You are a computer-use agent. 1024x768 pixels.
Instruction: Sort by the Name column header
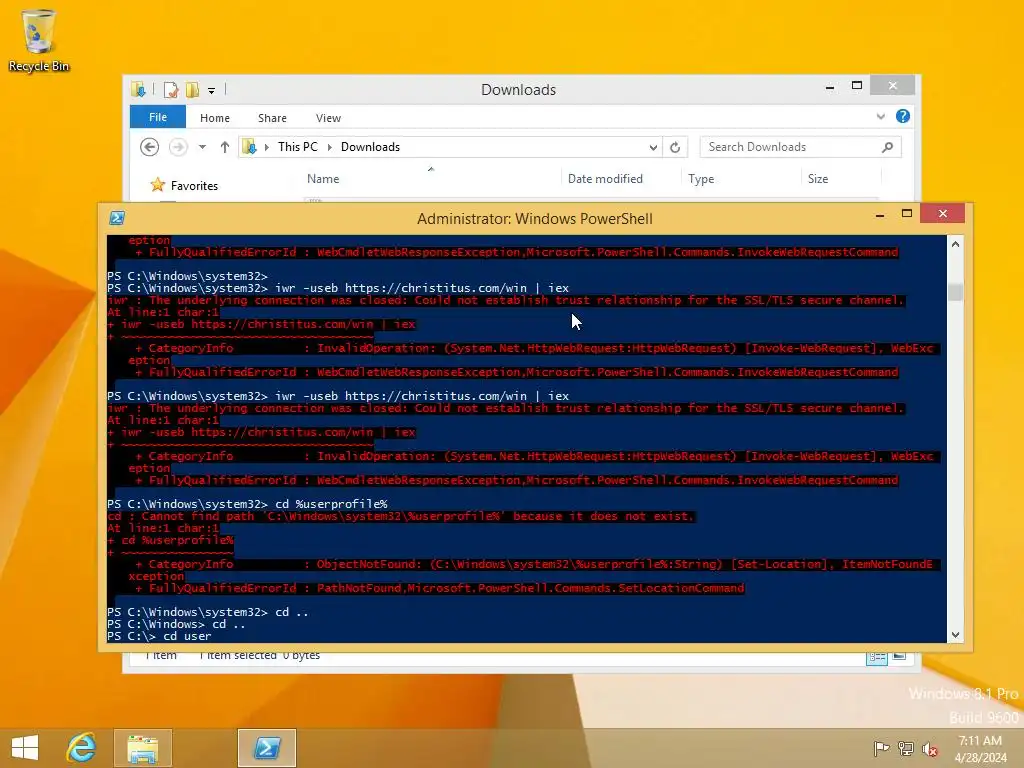tap(323, 179)
